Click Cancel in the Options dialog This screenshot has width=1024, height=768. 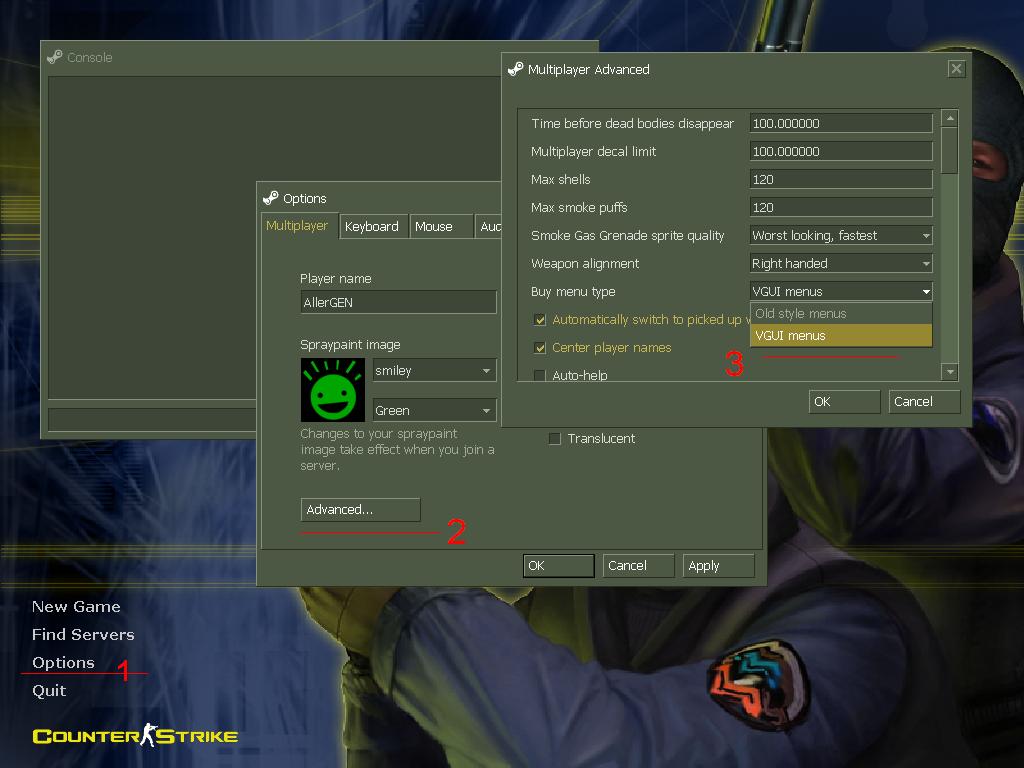(638, 566)
